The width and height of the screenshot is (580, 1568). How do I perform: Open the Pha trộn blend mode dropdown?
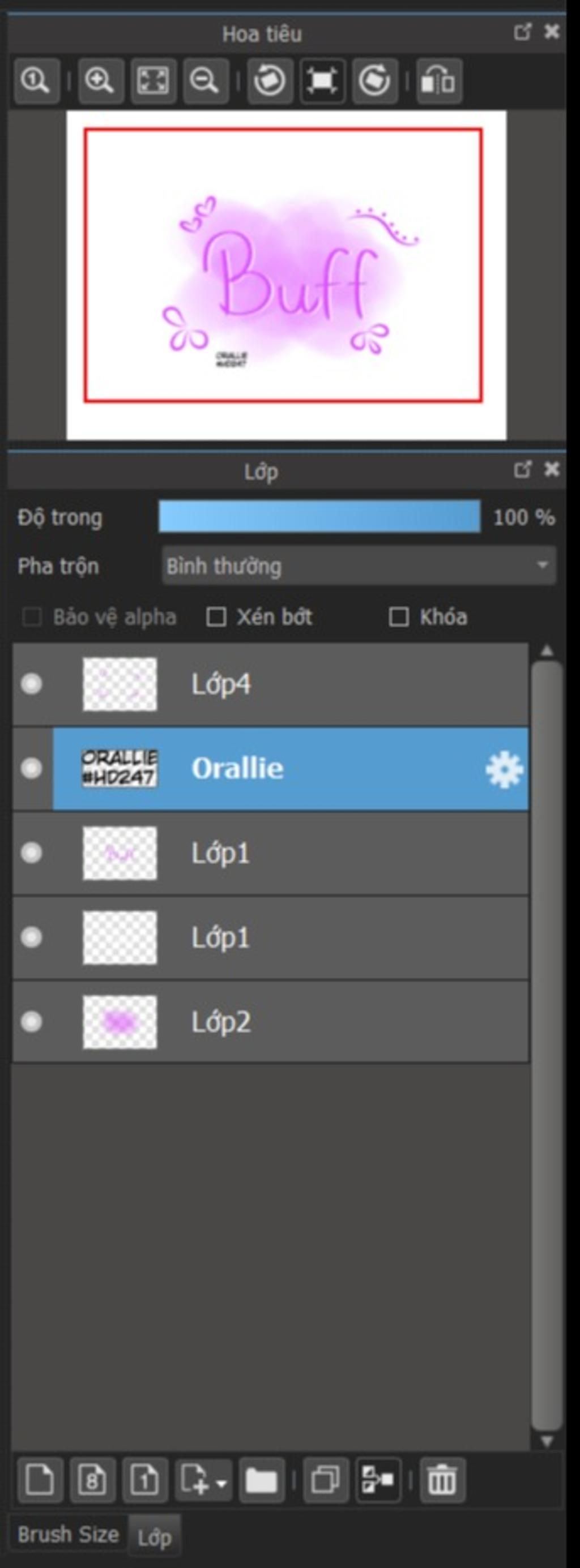tap(358, 566)
